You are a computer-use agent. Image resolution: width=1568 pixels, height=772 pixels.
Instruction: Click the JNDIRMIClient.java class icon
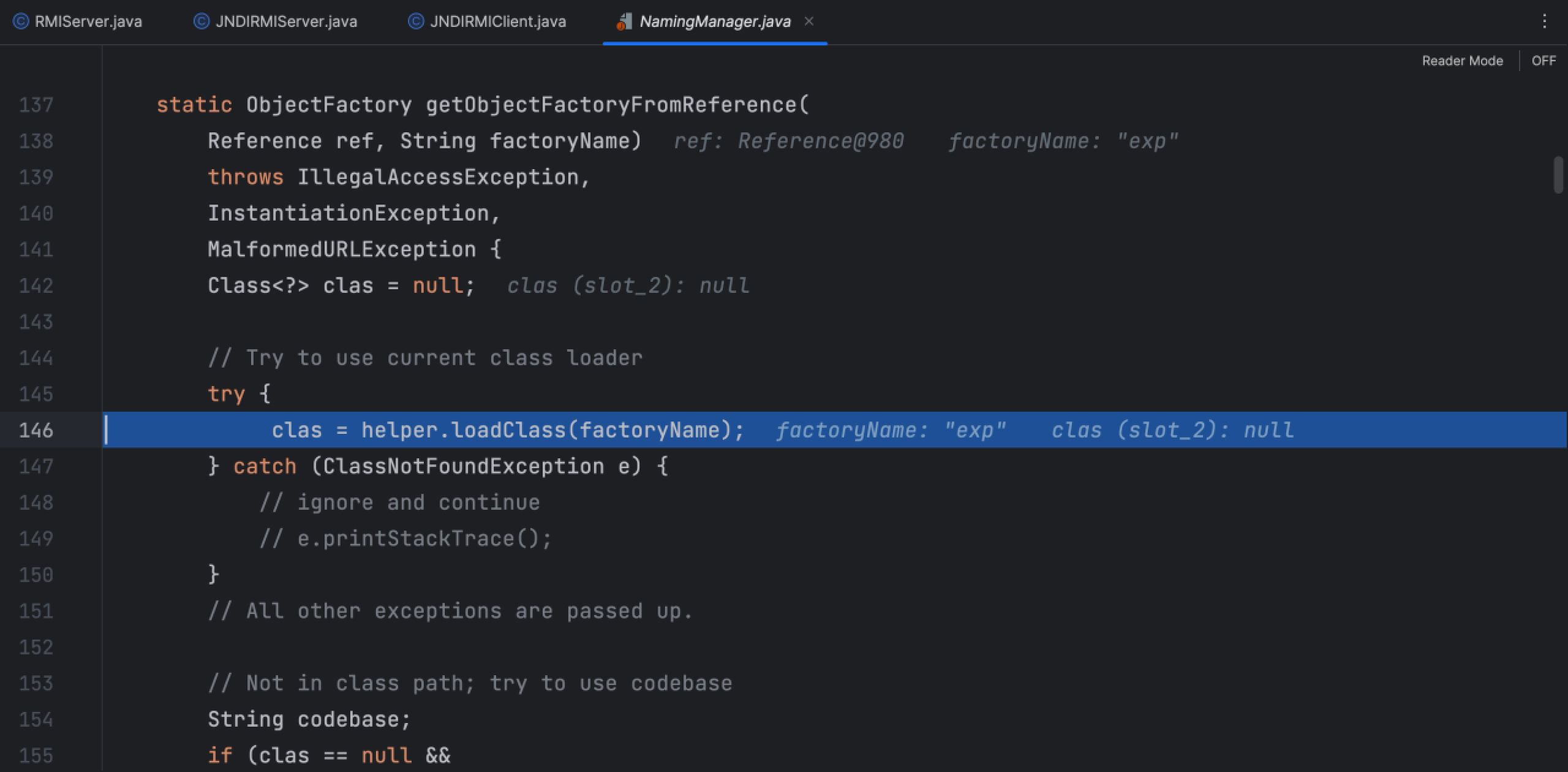click(x=415, y=21)
